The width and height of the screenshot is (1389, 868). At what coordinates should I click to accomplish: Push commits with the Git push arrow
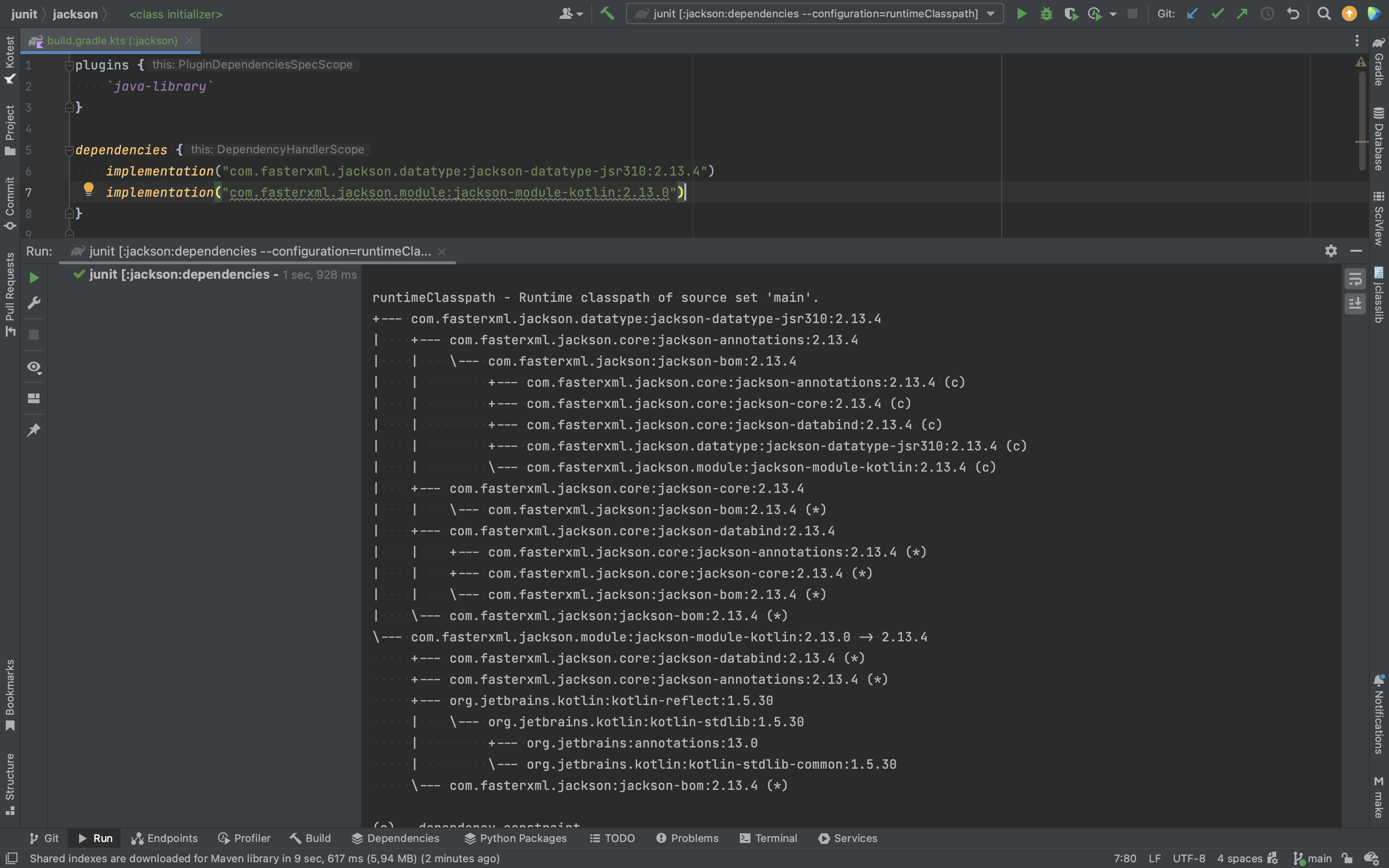1241,13
